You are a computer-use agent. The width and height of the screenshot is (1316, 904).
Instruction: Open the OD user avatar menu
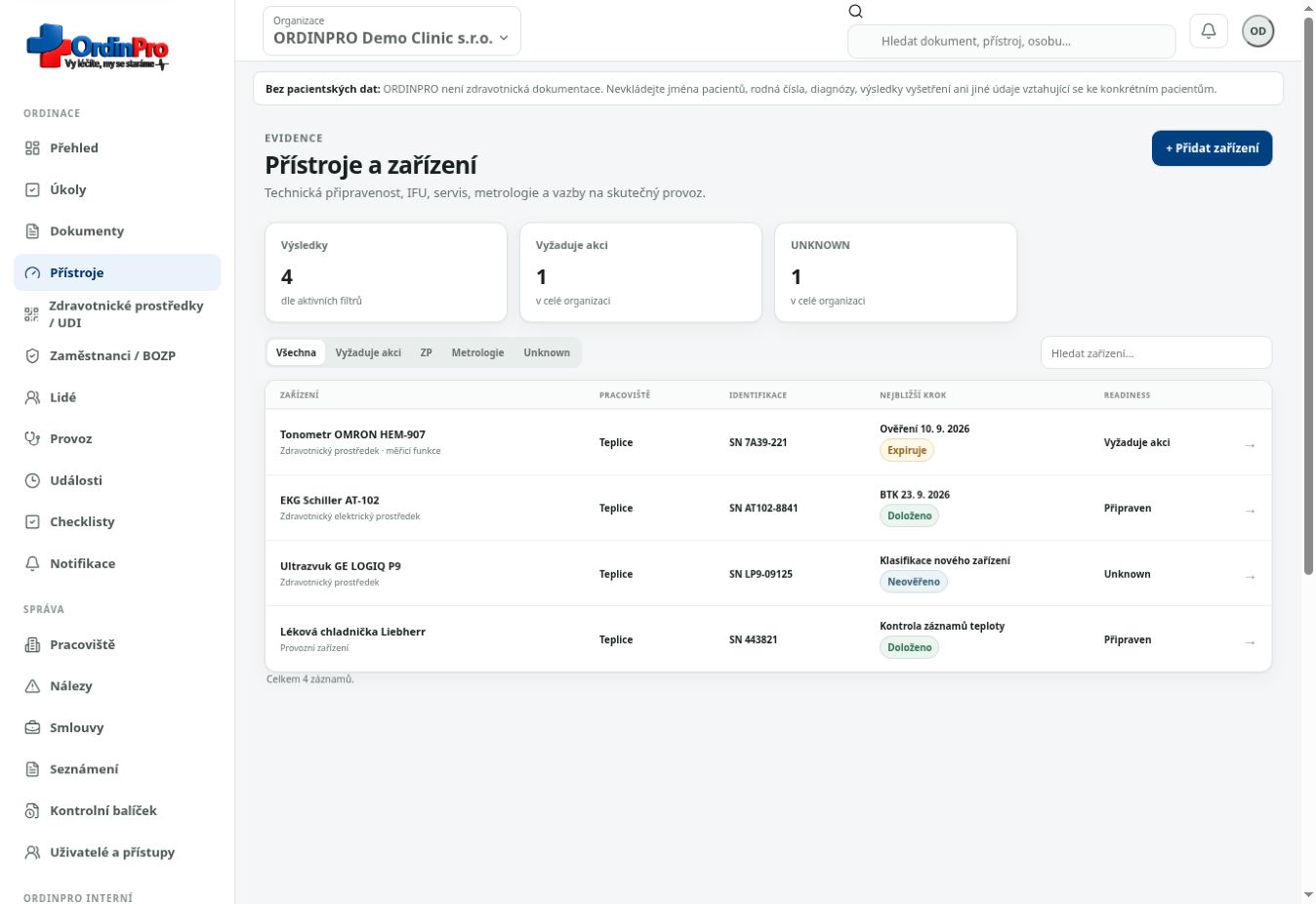1258,31
